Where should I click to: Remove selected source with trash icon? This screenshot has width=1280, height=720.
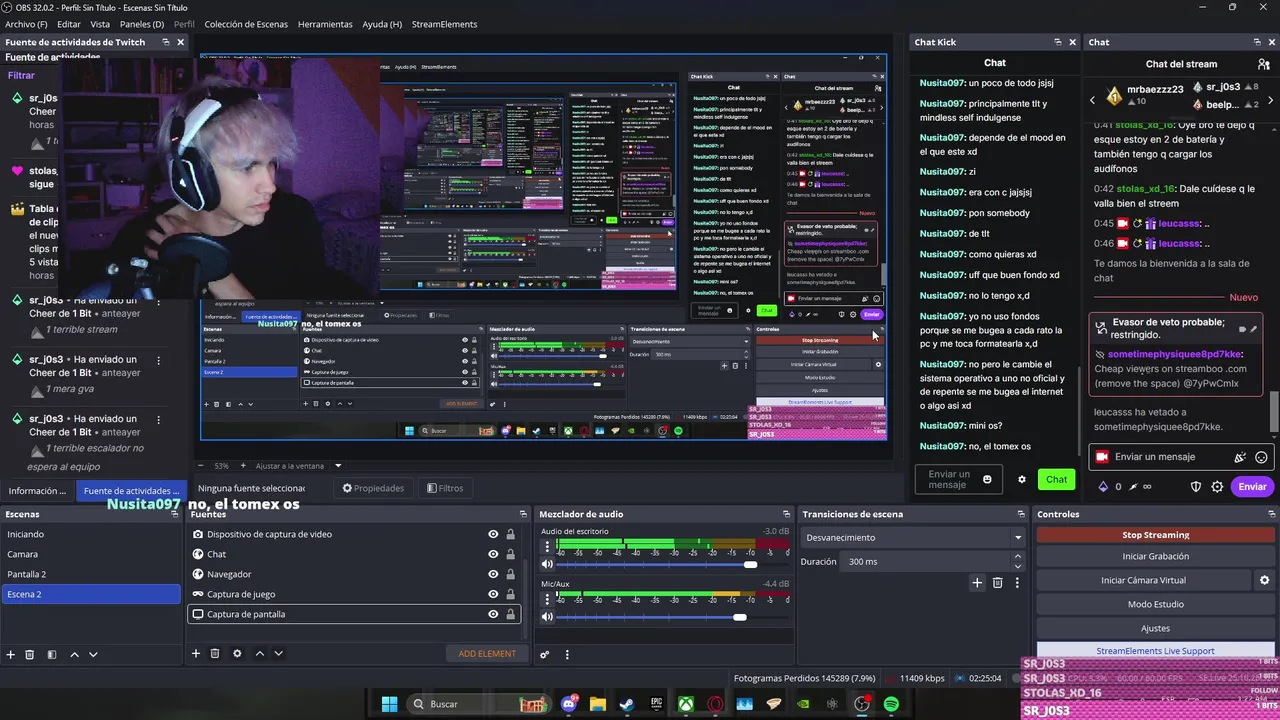[x=215, y=653]
